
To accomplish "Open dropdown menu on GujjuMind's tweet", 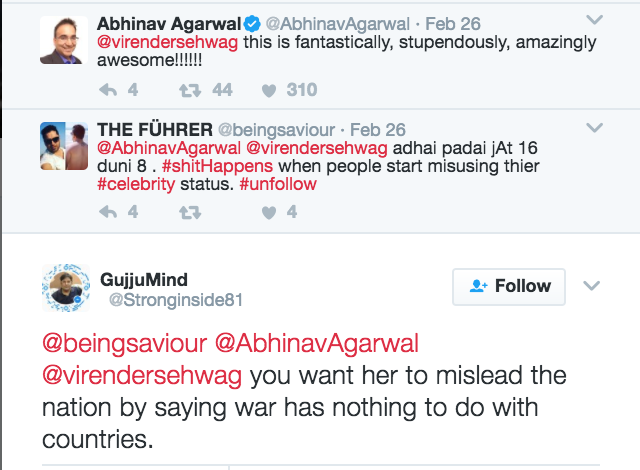I will (591, 286).
